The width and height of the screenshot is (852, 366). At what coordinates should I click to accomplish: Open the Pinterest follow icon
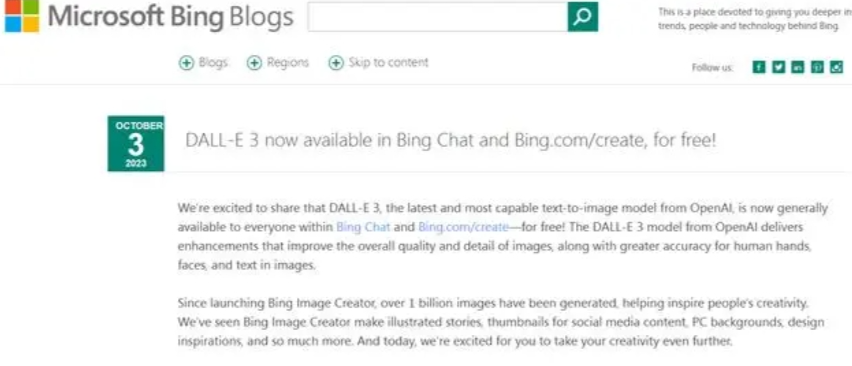coord(817,67)
